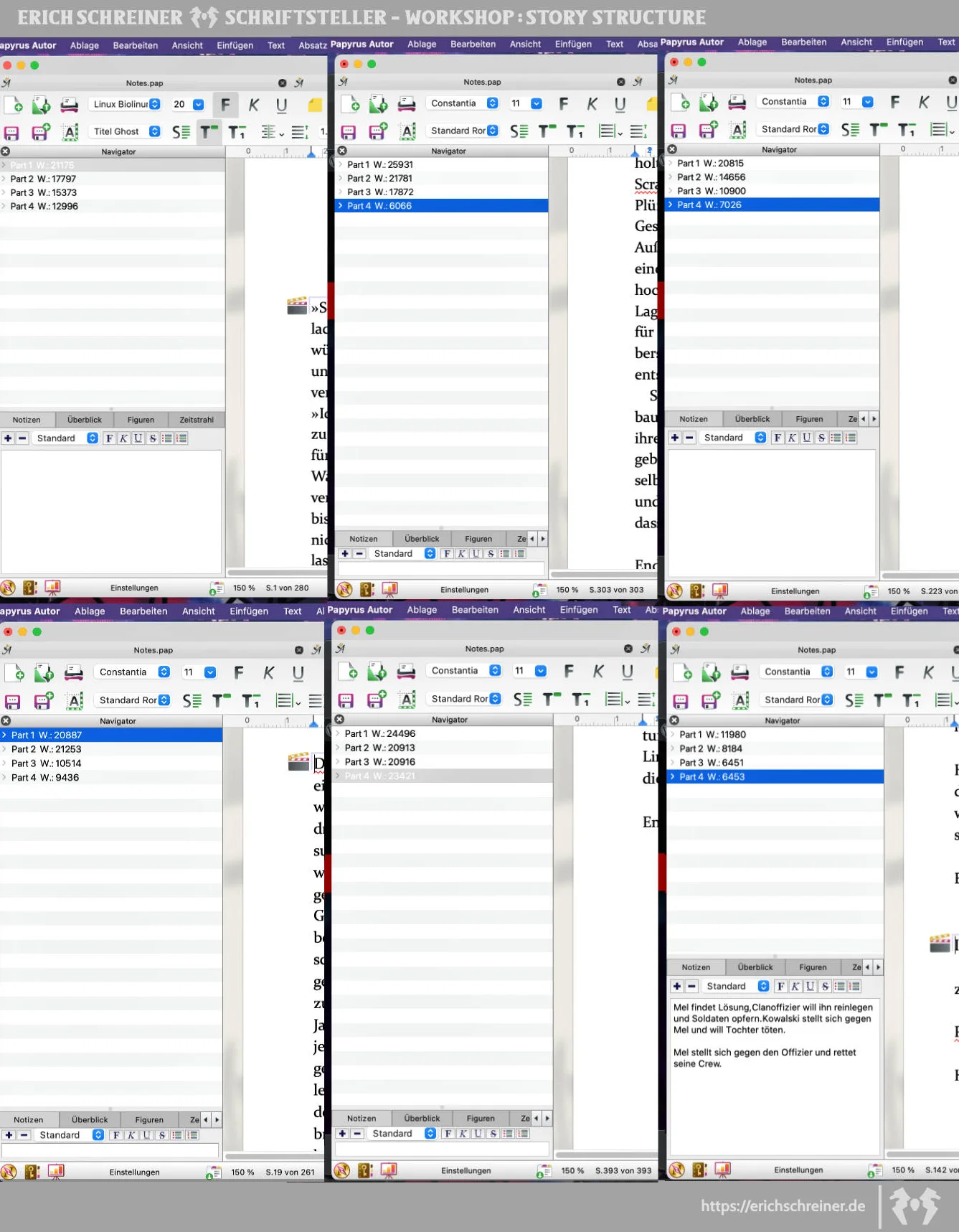Click yellow highlight swatch in Linux Biolinum window
The image size is (959, 1232).
click(315, 105)
